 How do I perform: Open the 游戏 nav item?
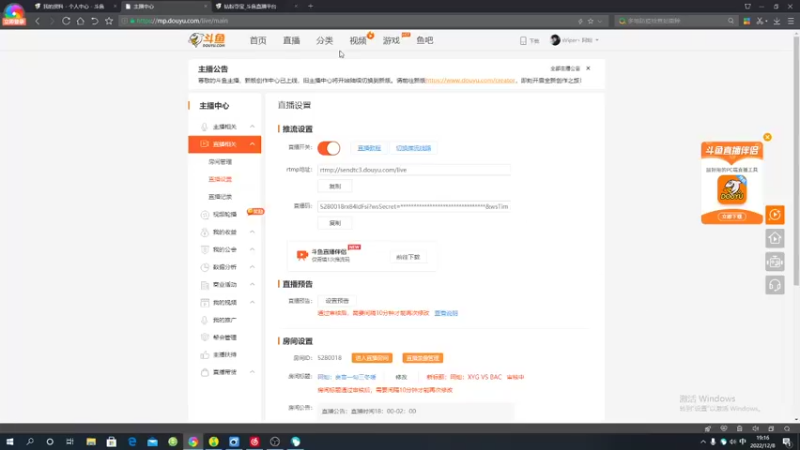tap(391, 40)
